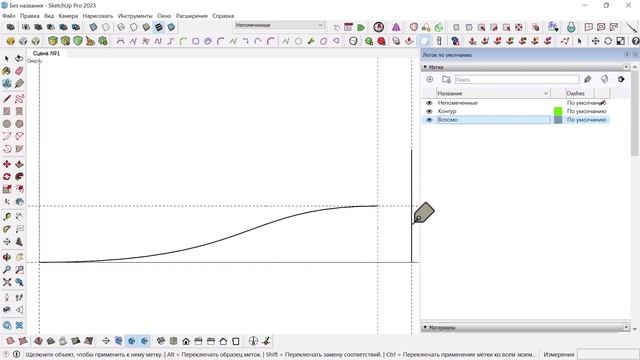Select the Tape Measure tool

pyautogui.click(x=7, y=217)
